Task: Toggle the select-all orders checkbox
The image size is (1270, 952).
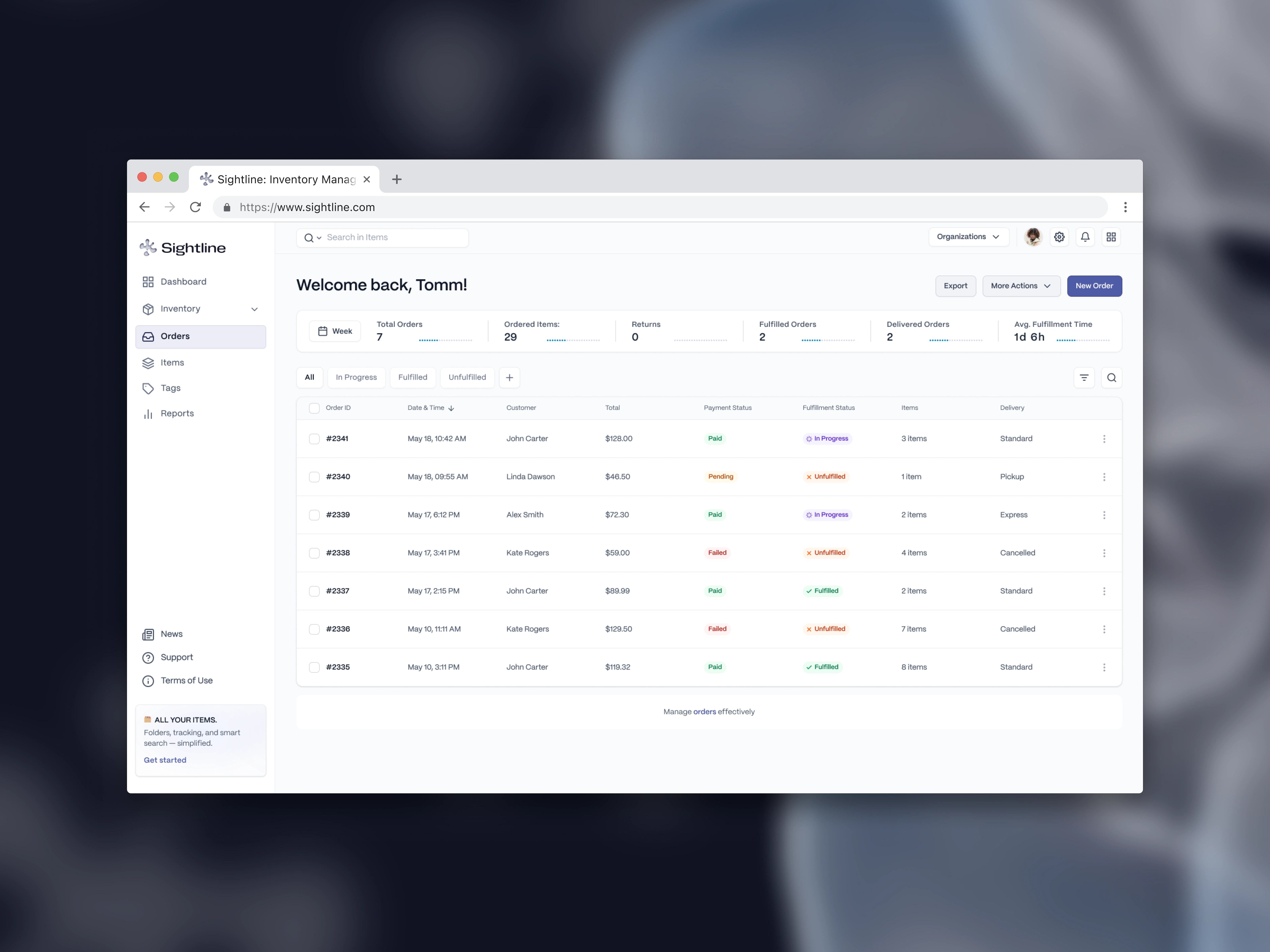Action: tap(314, 408)
